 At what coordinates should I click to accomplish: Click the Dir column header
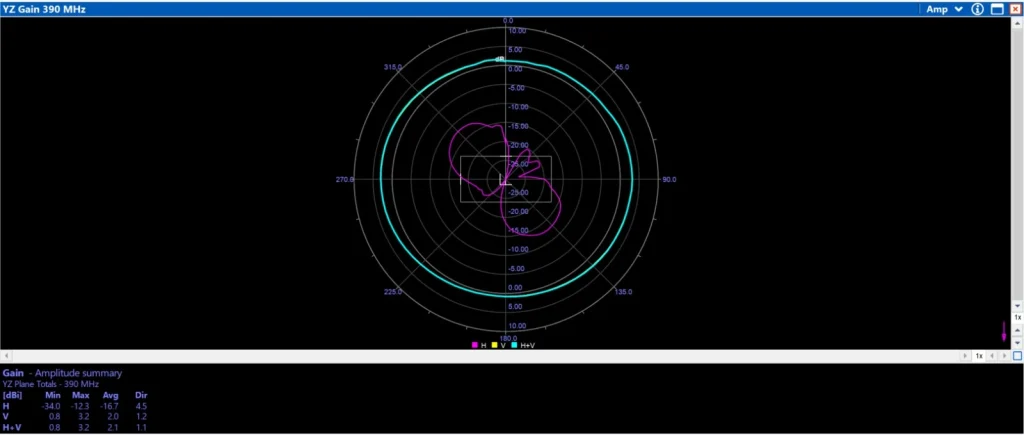click(141, 395)
